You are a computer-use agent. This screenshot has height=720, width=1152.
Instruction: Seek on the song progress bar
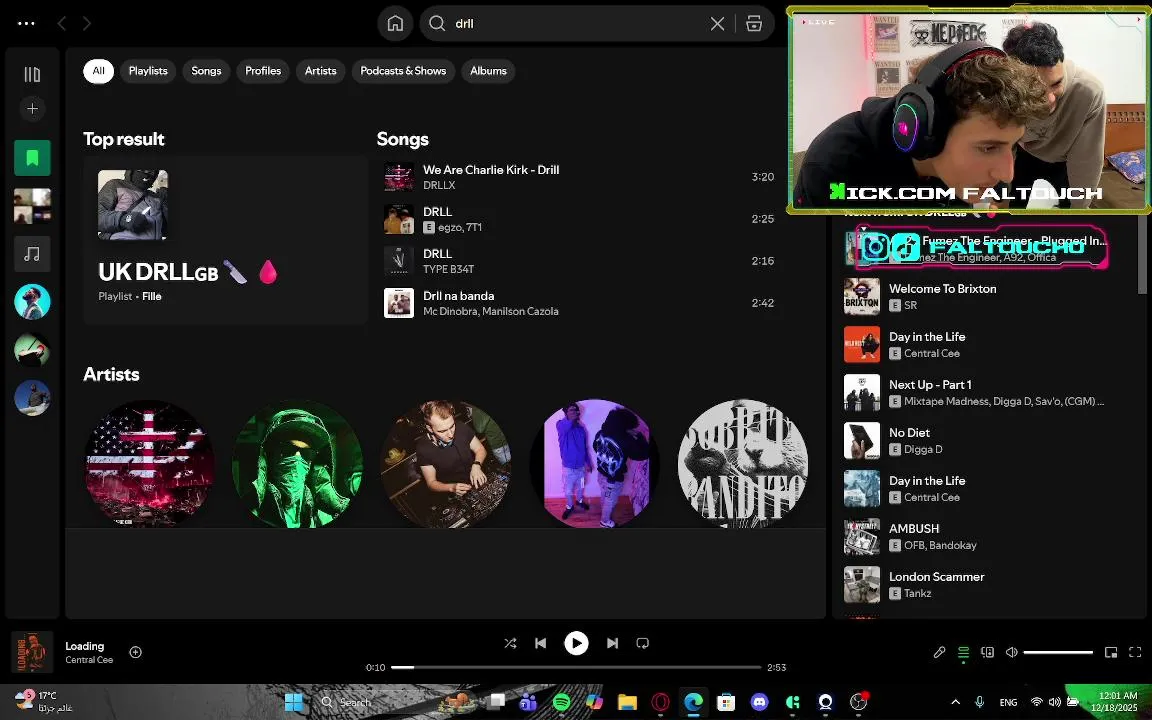click(576, 667)
